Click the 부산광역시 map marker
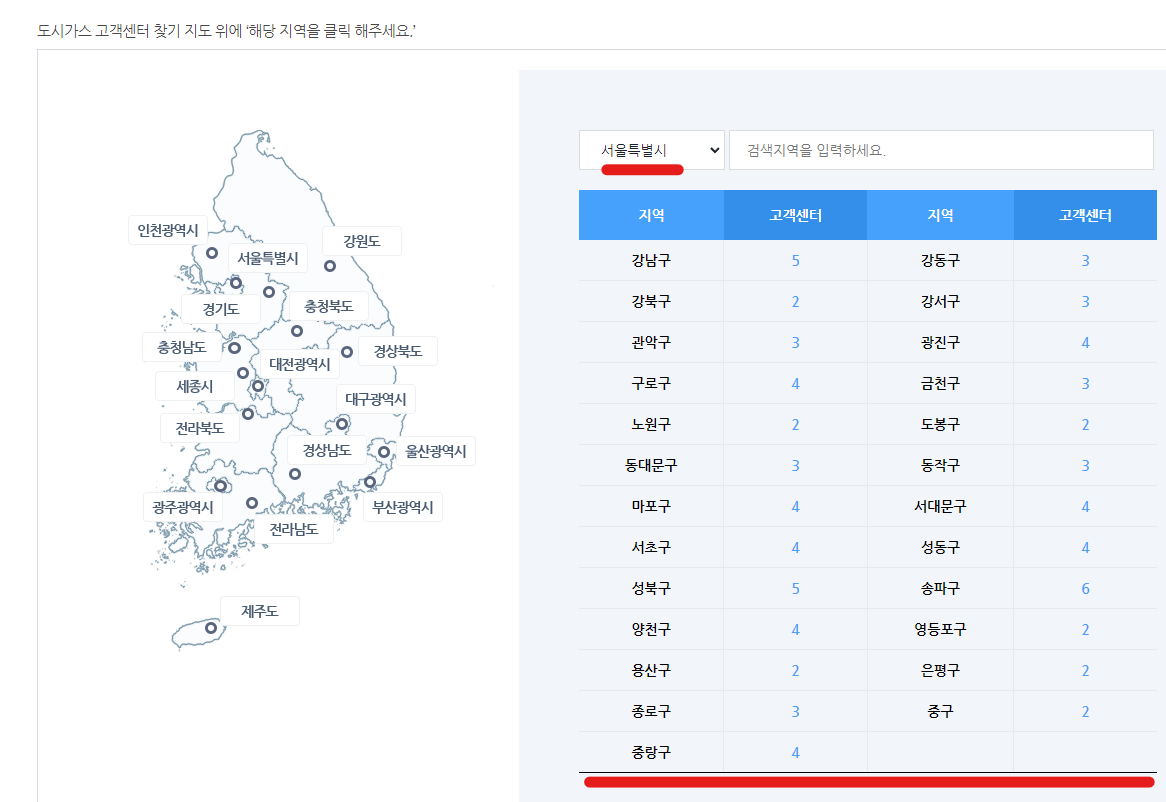 pyautogui.click(x=371, y=482)
